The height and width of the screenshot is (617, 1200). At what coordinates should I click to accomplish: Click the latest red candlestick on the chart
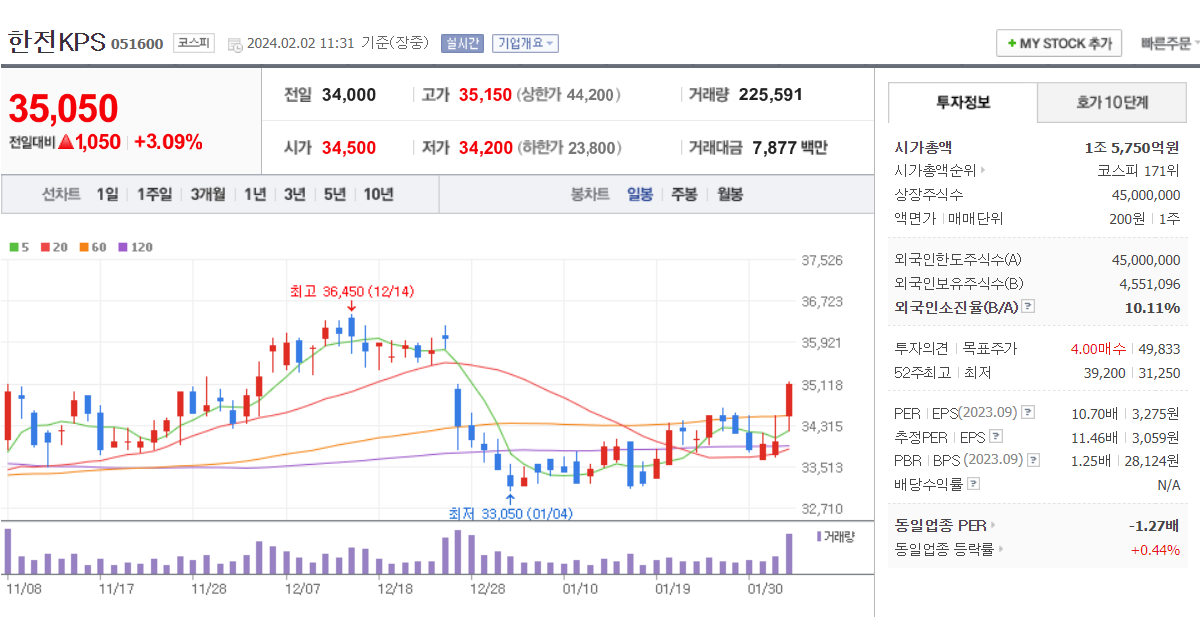pos(789,400)
